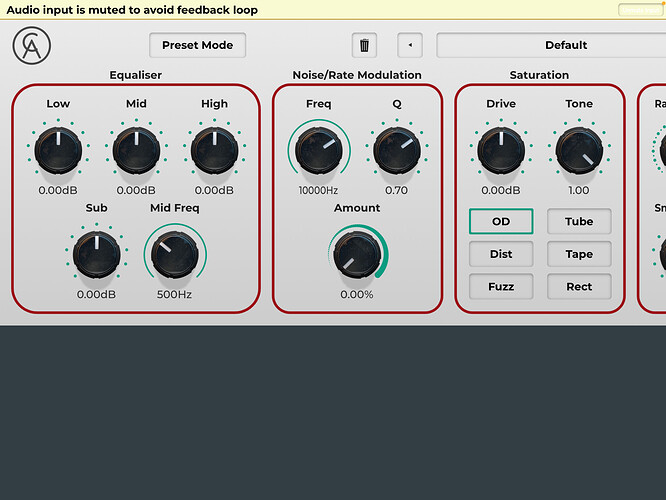Click the Noise/Rate Modulation Freq knob

(319, 150)
